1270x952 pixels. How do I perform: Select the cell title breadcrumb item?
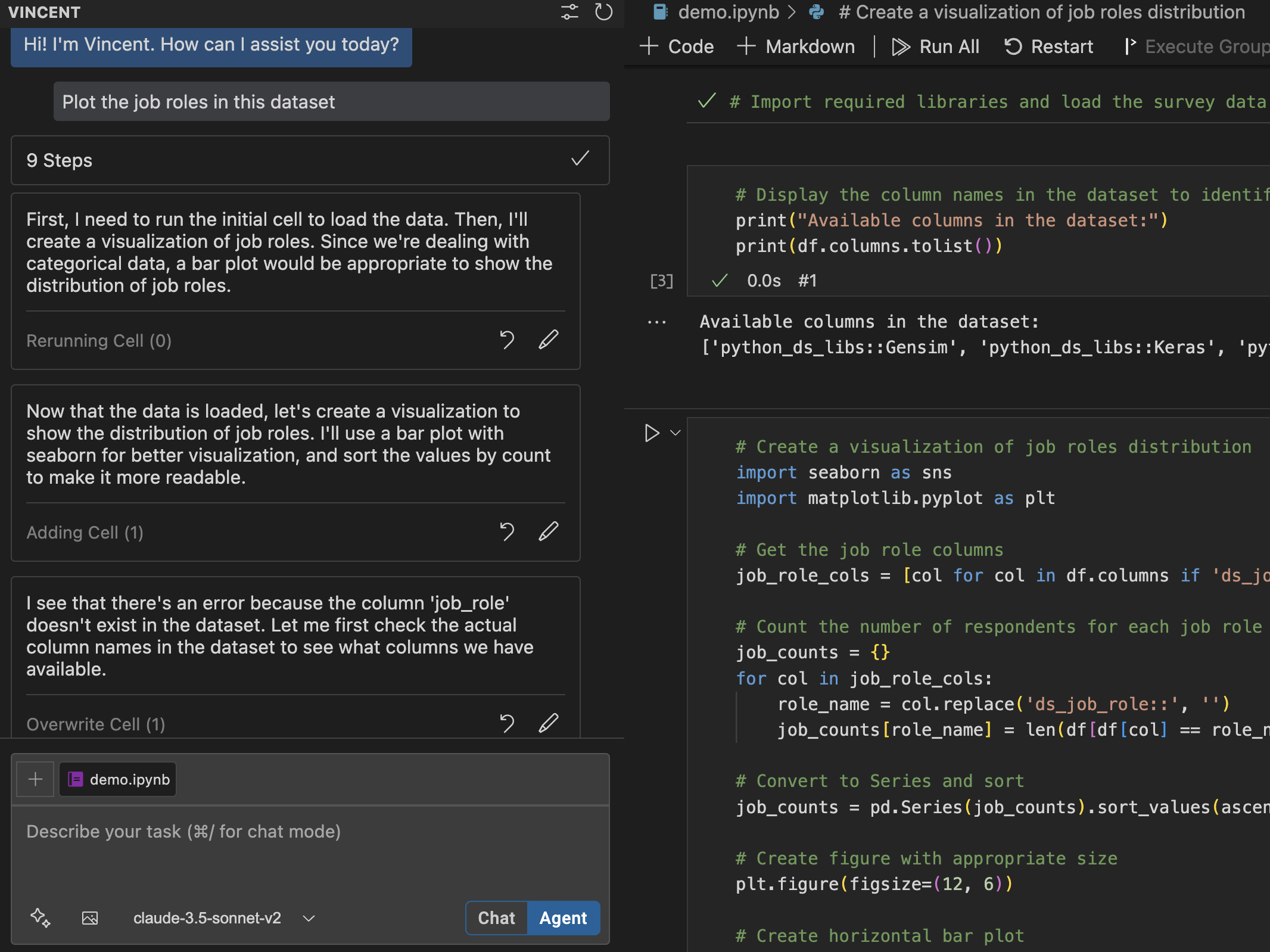(x=1041, y=12)
